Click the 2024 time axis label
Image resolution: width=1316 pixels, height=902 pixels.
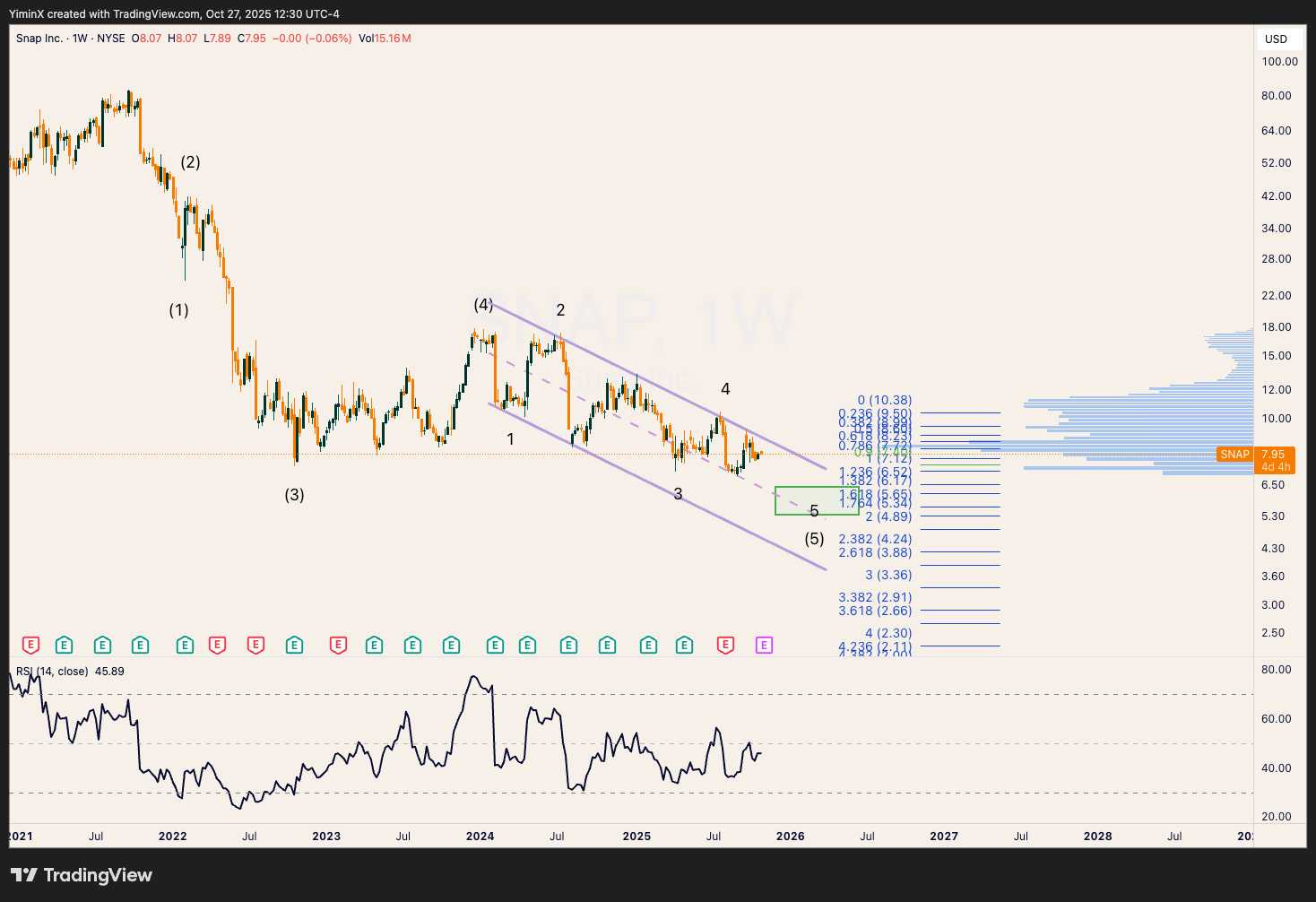click(481, 837)
